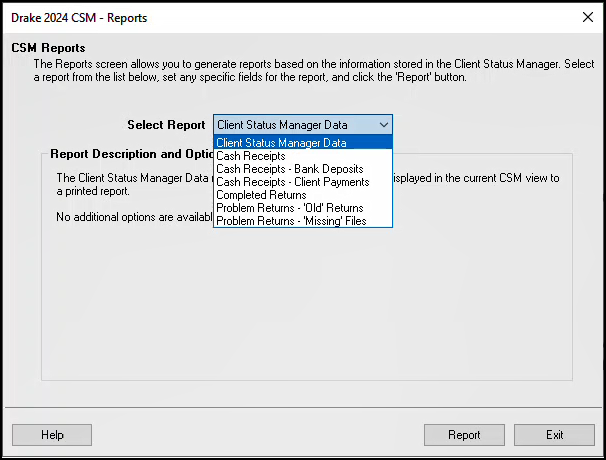606x460 pixels.
Task: Click the Help button
Action: [52, 435]
